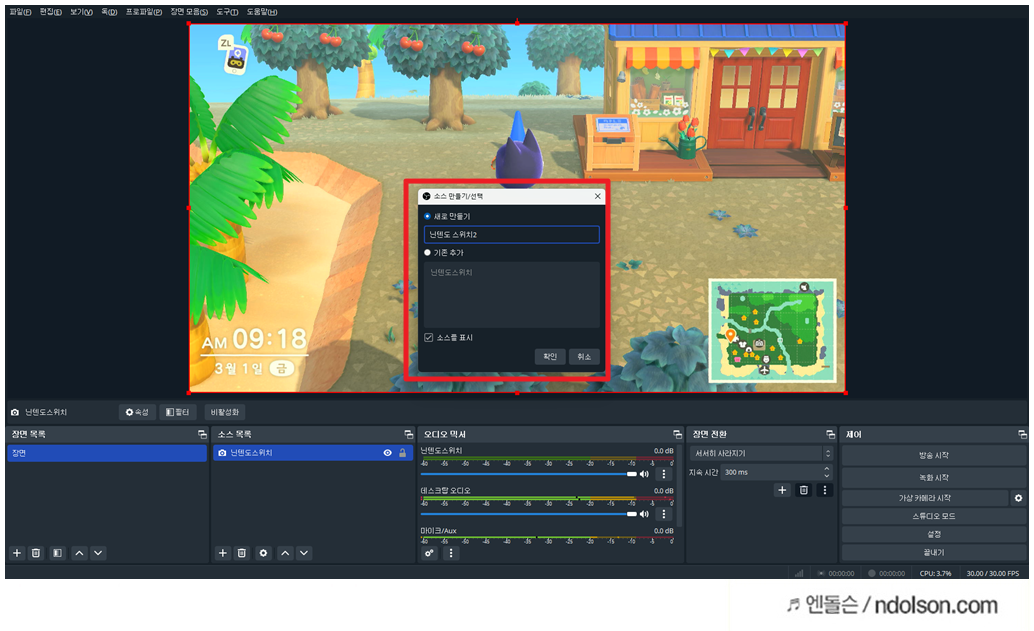Toggle the lock on 닌텐도스위치 source

[402, 453]
